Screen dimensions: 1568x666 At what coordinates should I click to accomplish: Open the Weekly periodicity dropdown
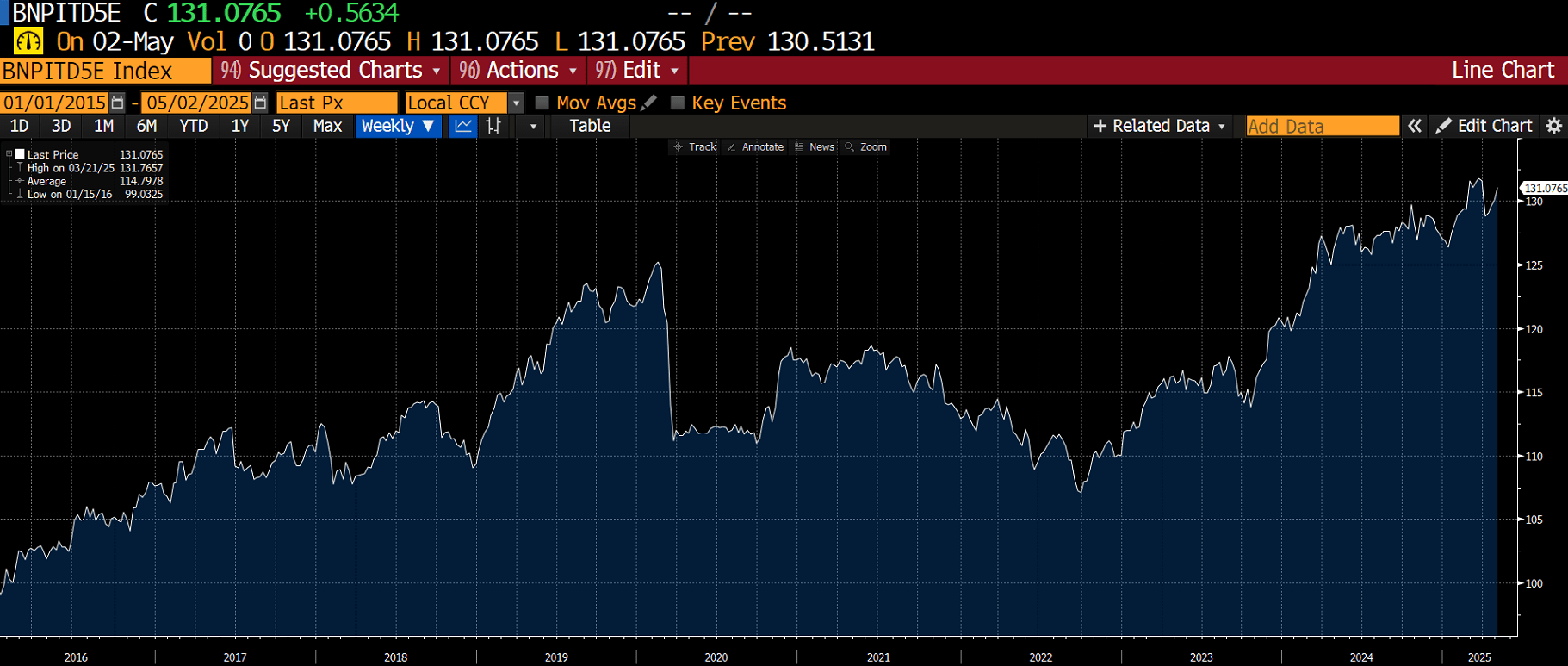click(398, 126)
